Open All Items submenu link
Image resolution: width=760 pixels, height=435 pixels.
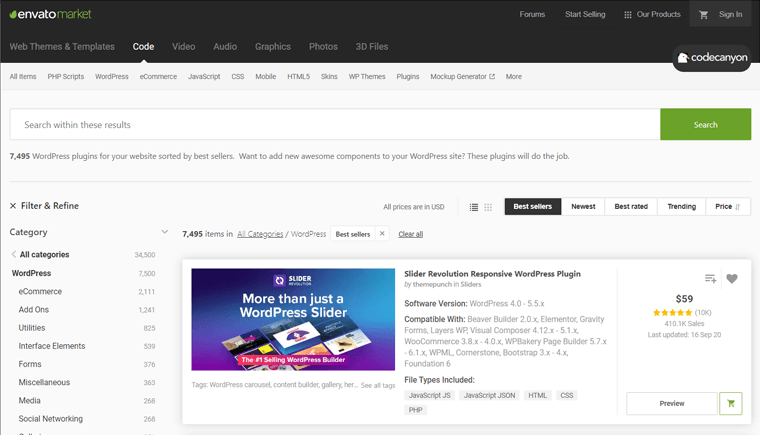click(23, 77)
